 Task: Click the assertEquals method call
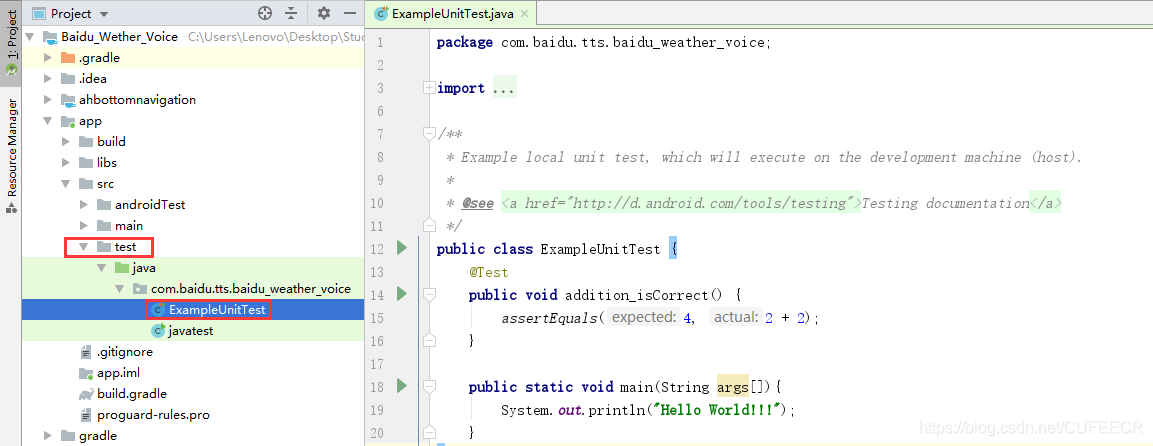point(549,318)
